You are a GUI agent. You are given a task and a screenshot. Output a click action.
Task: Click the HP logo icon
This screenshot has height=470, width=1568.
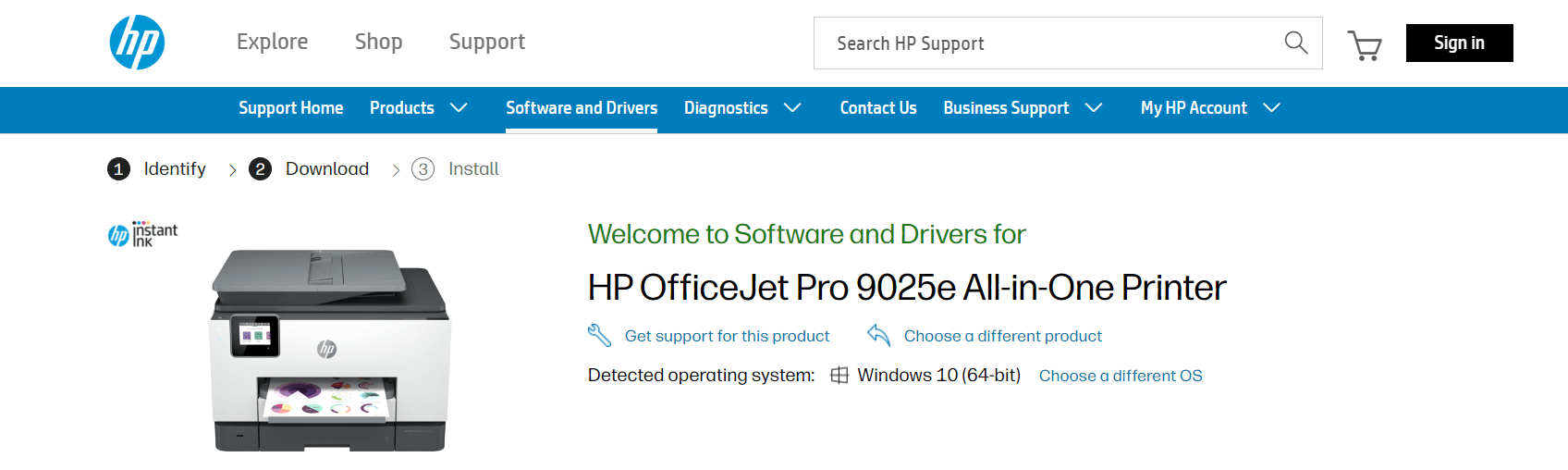pos(137,43)
